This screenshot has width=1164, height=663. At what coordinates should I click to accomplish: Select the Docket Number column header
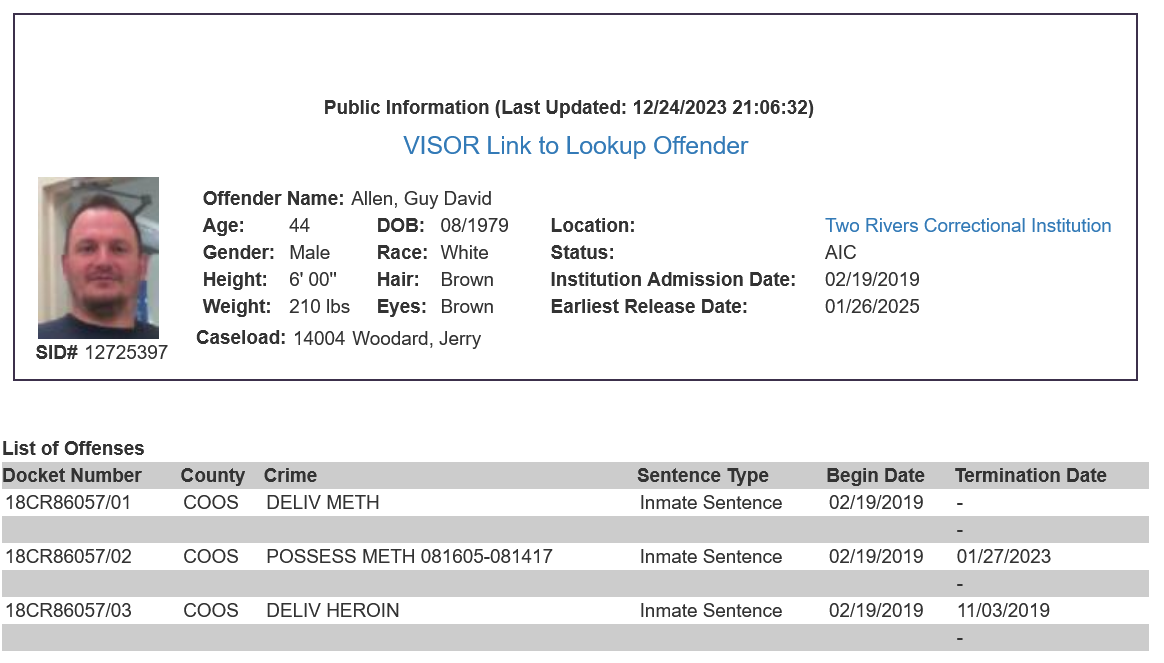click(x=72, y=475)
